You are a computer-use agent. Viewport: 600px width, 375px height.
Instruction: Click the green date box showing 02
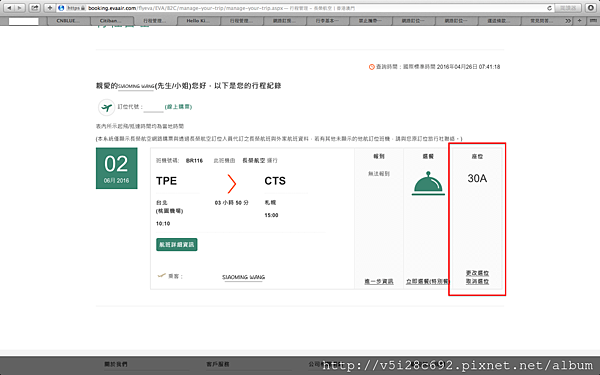pos(117,168)
